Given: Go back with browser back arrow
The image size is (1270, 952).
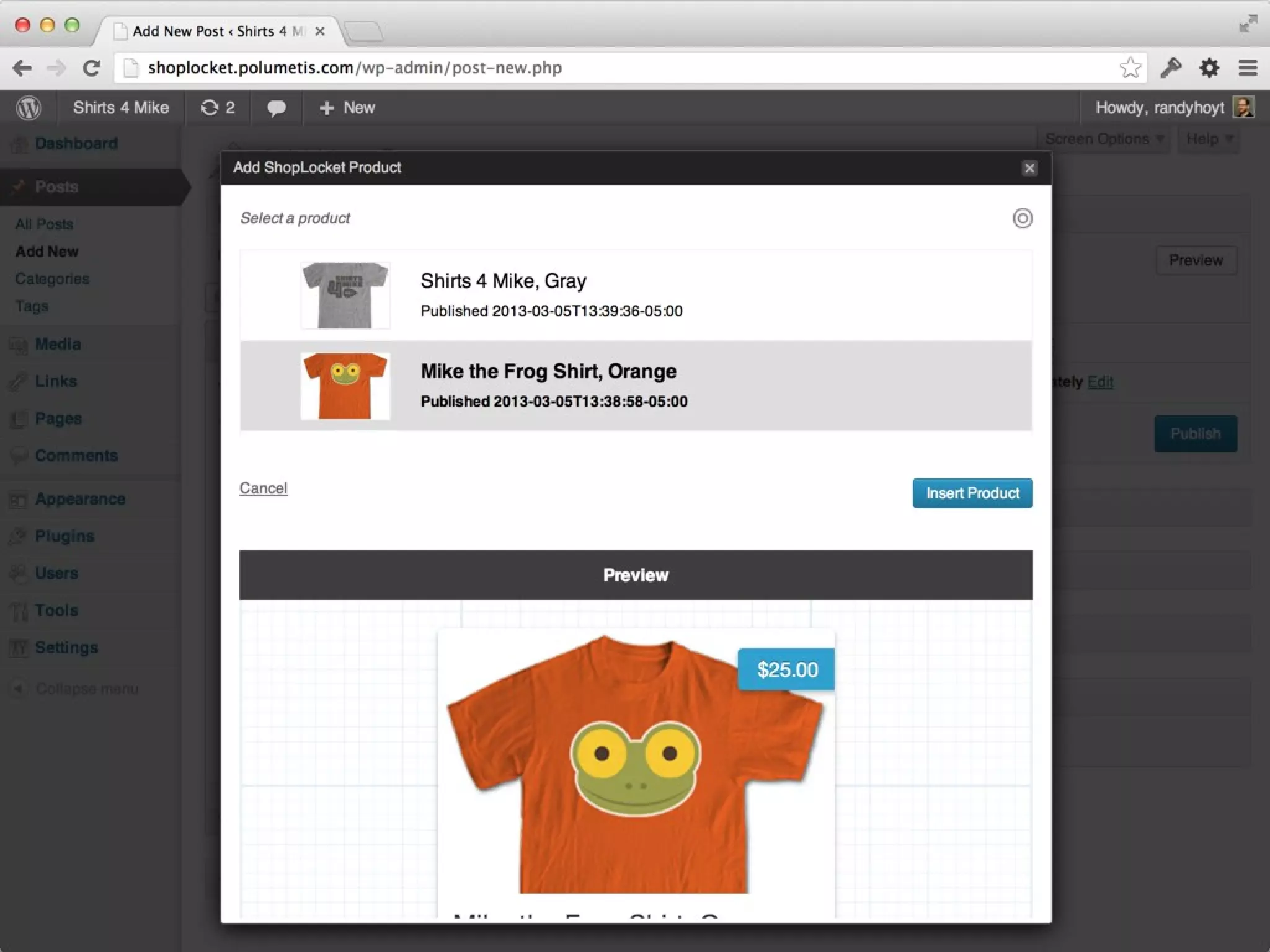Looking at the screenshot, I should point(22,68).
